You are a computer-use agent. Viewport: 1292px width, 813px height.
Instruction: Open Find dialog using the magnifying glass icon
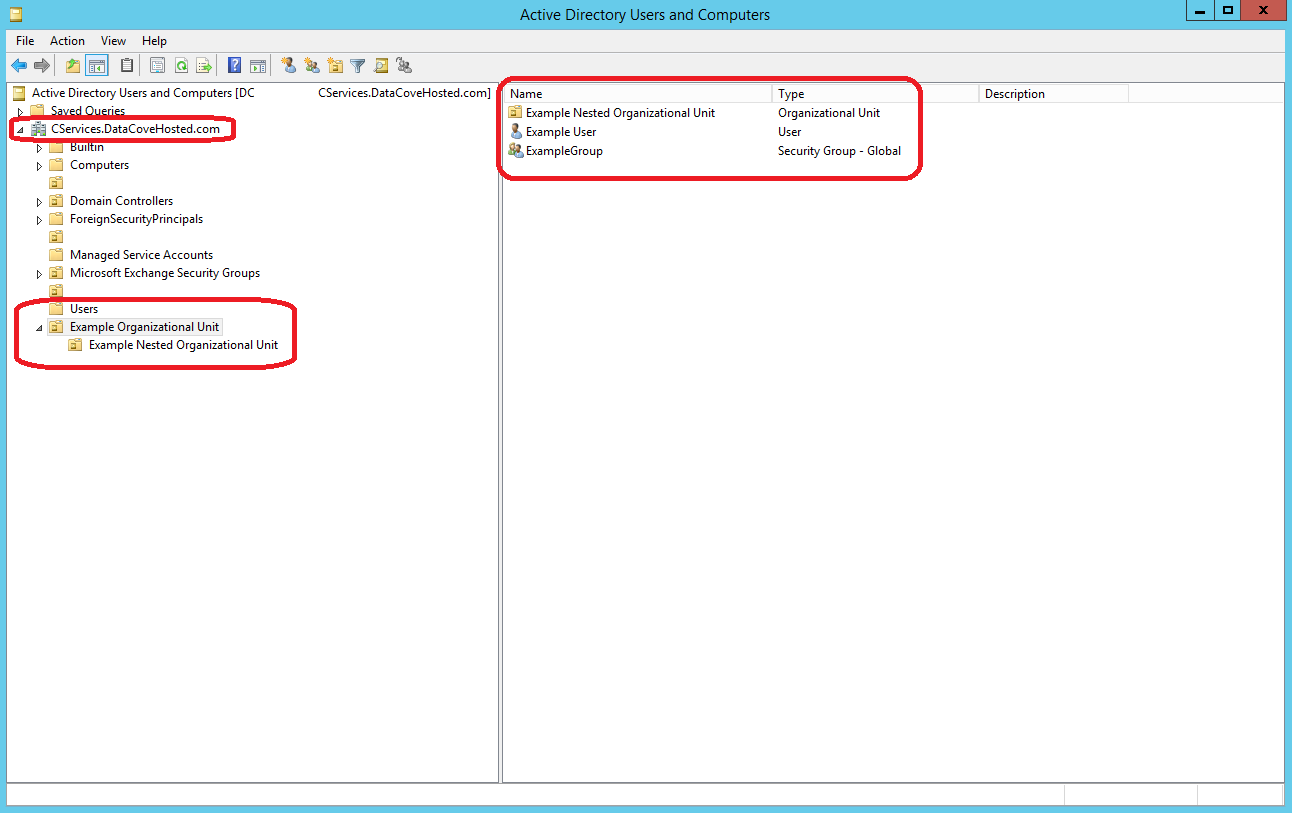pyautogui.click(x=381, y=65)
